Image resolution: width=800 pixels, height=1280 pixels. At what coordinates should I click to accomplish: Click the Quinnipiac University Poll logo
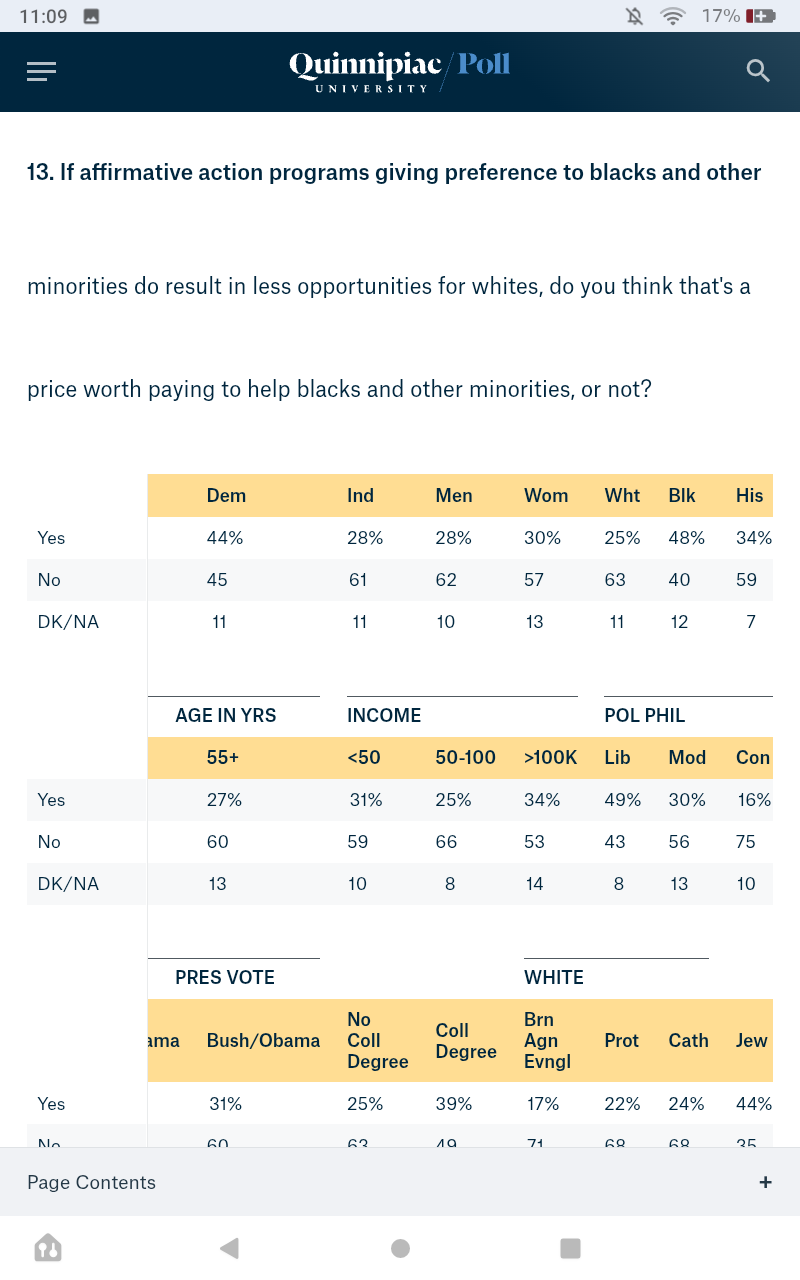click(400, 71)
